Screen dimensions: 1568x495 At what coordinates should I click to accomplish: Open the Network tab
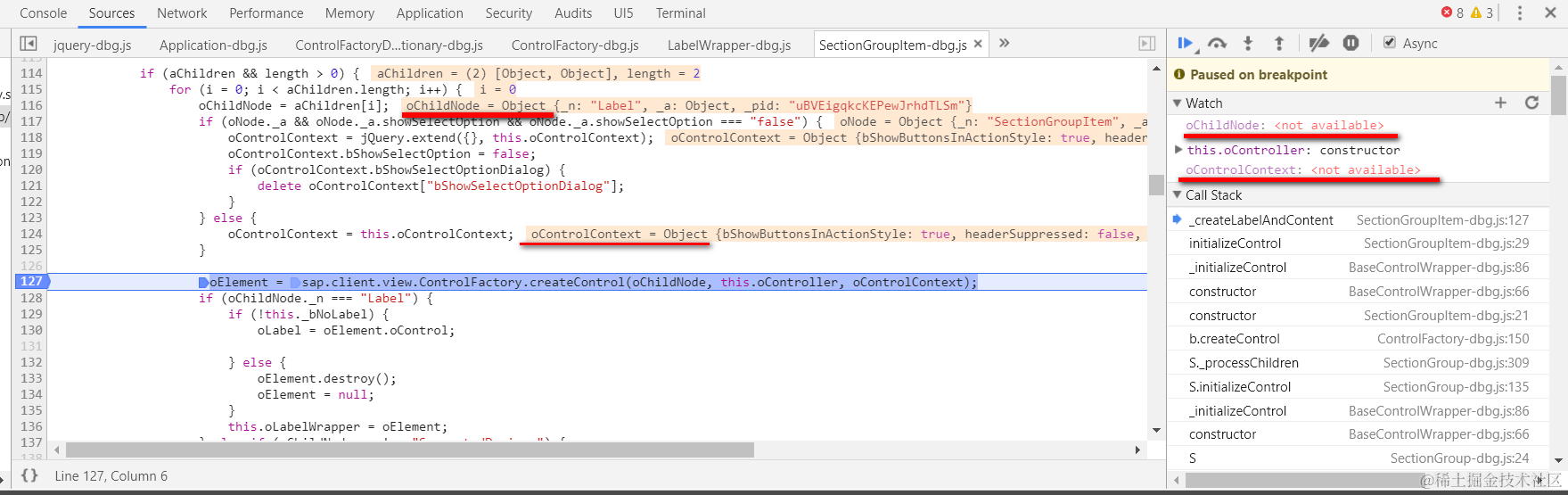coord(182,12)
